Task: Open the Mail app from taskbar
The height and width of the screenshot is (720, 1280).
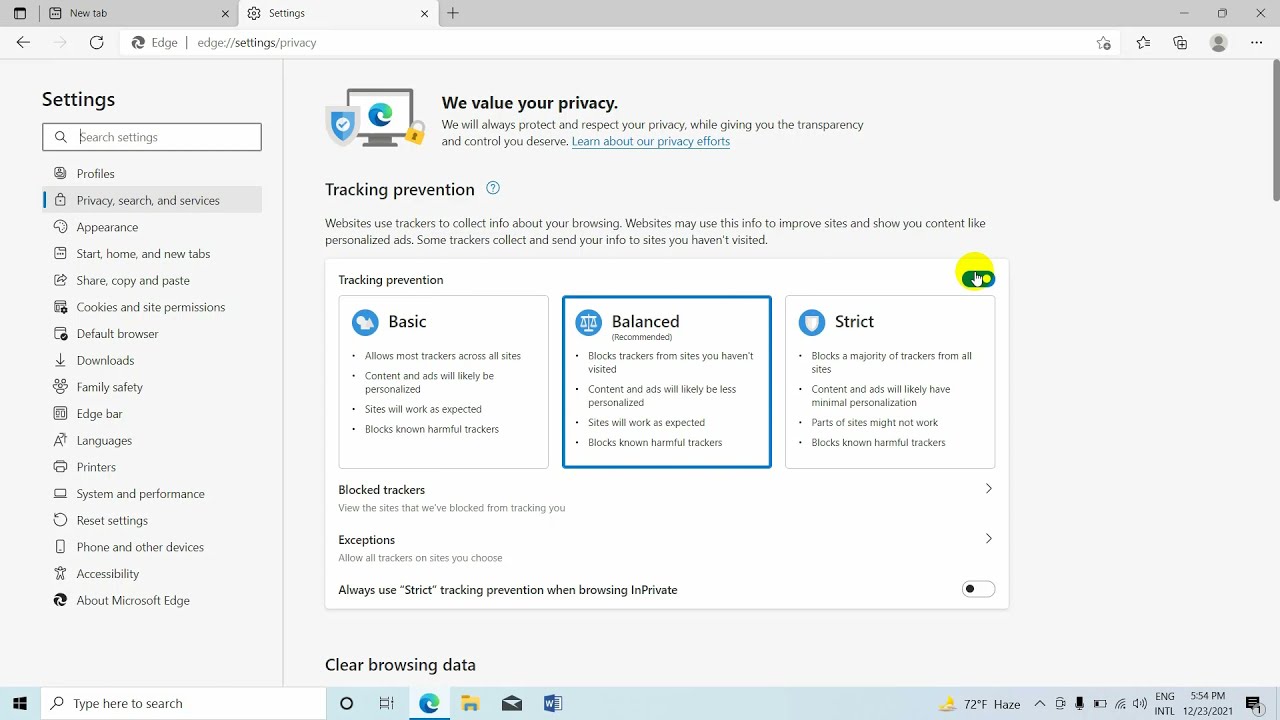Action: [x=512, y=704]
